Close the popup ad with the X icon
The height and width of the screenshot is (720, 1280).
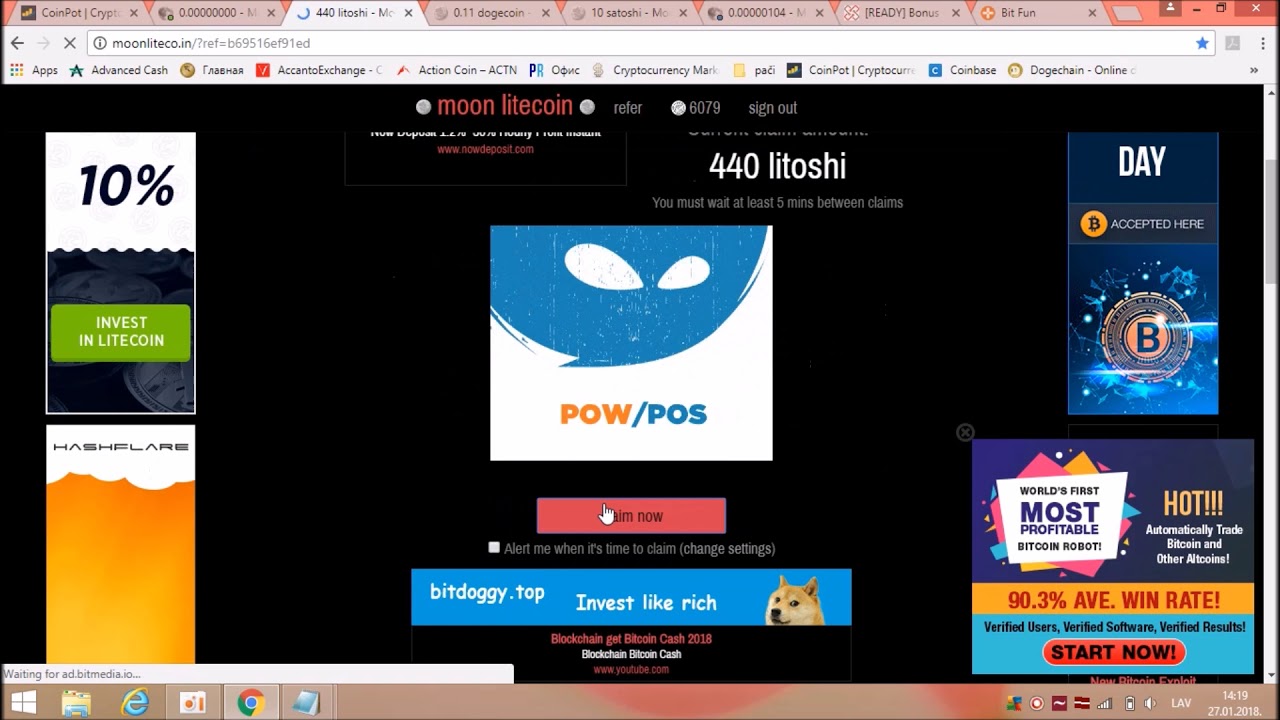tap(965, 432)
